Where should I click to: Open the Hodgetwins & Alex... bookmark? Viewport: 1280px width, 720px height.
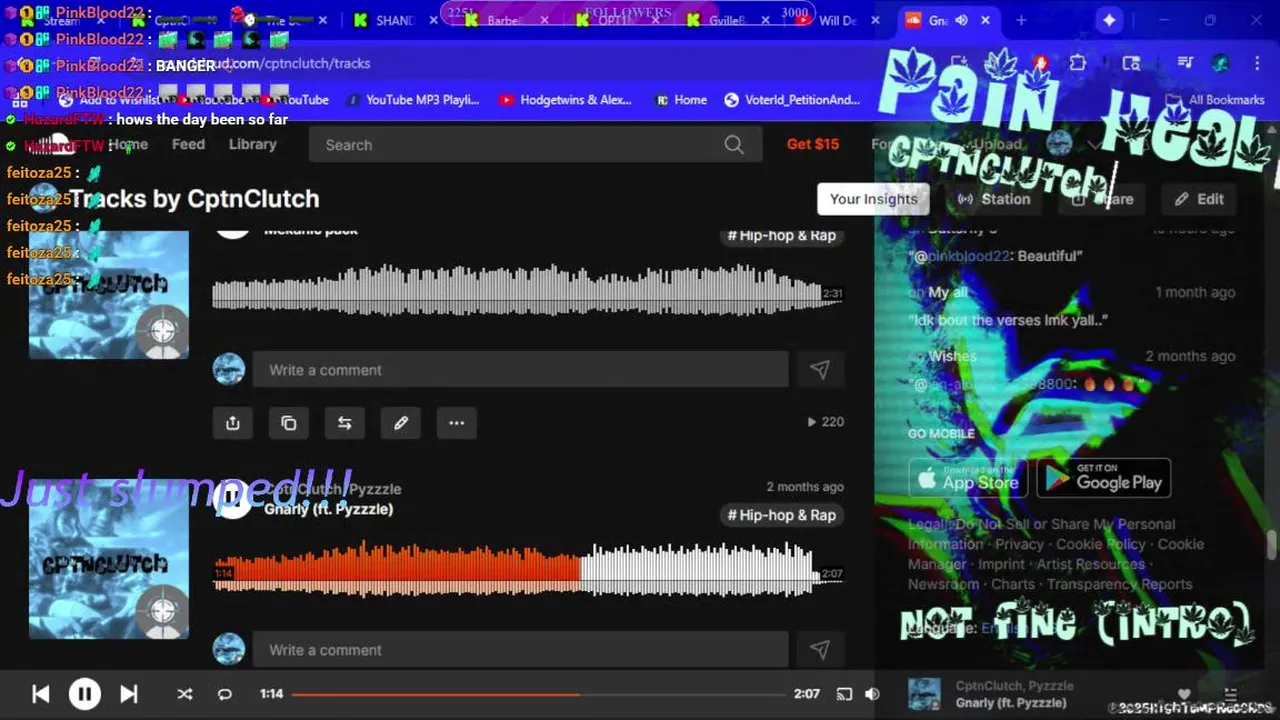point(565,100)
